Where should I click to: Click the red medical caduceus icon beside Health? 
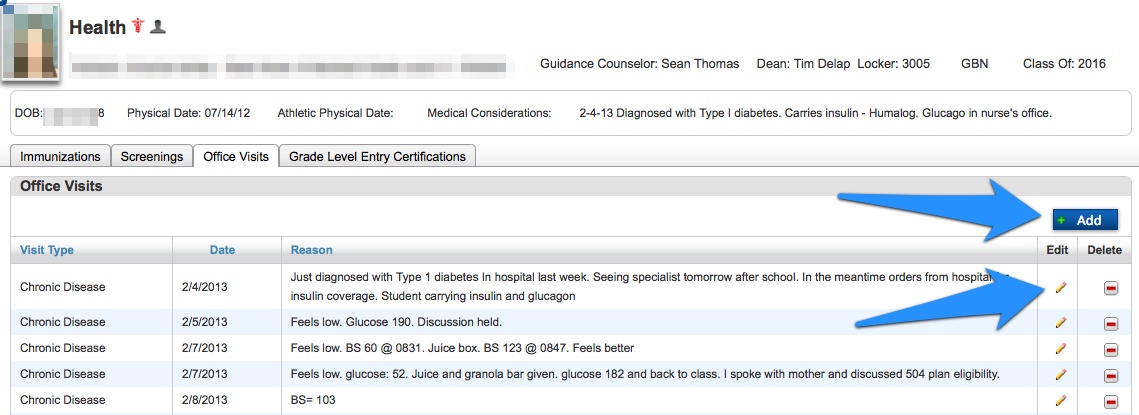138,28
